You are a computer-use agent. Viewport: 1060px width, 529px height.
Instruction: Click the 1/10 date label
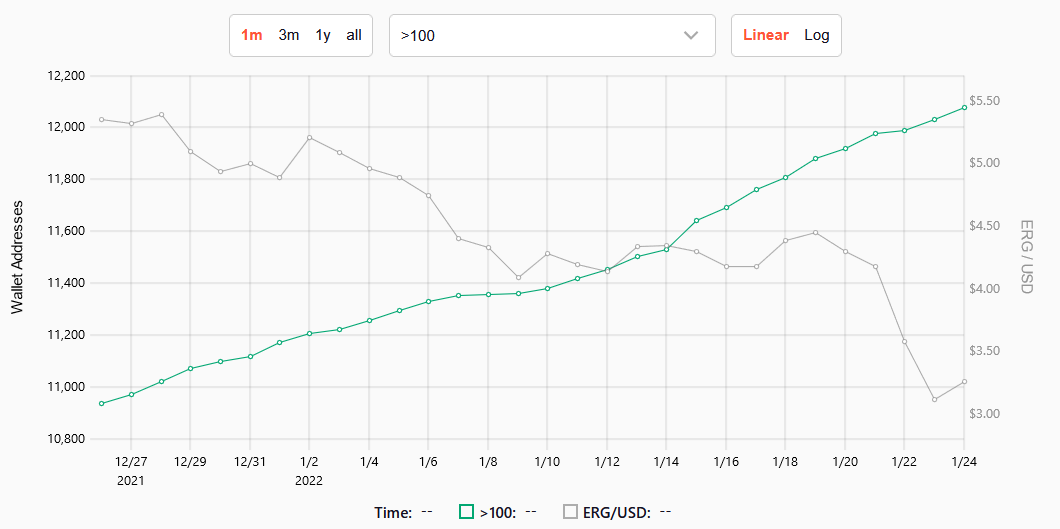[x=547, y=461]
